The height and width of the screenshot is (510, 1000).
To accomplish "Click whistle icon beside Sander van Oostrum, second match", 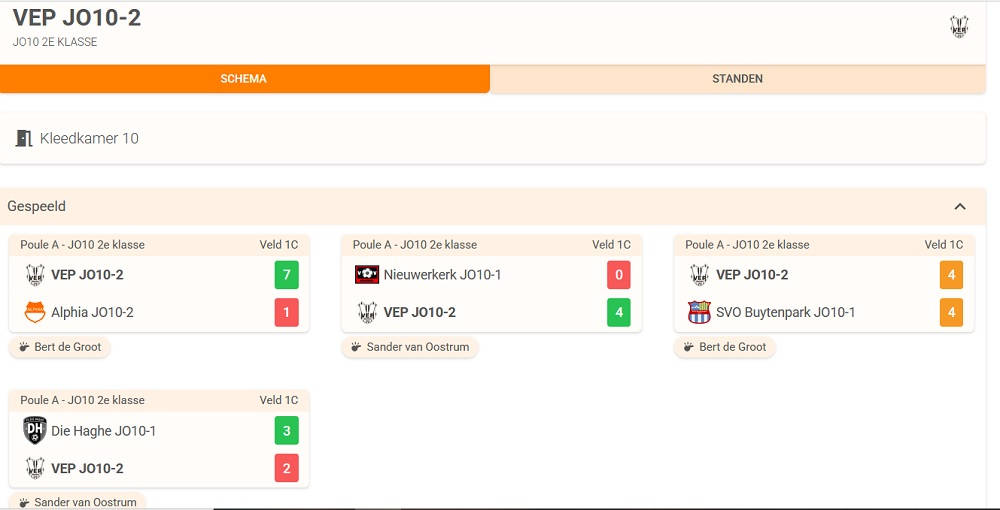I will click(x=356, y=347).
